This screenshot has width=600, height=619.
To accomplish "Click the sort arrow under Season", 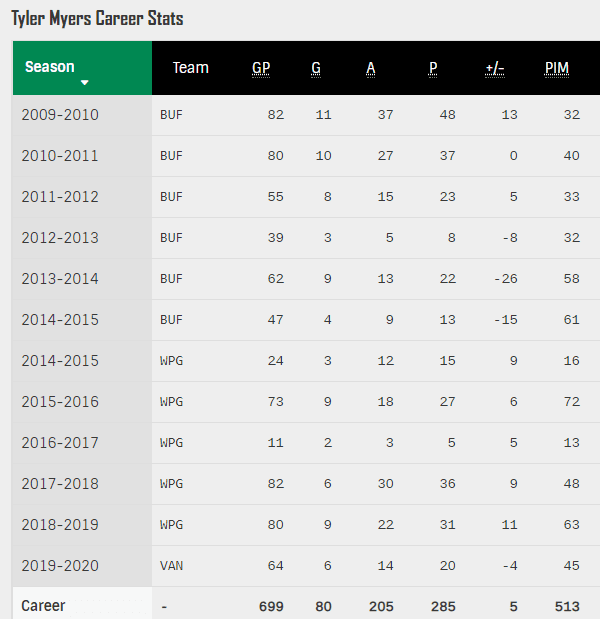I will (85, 83).
